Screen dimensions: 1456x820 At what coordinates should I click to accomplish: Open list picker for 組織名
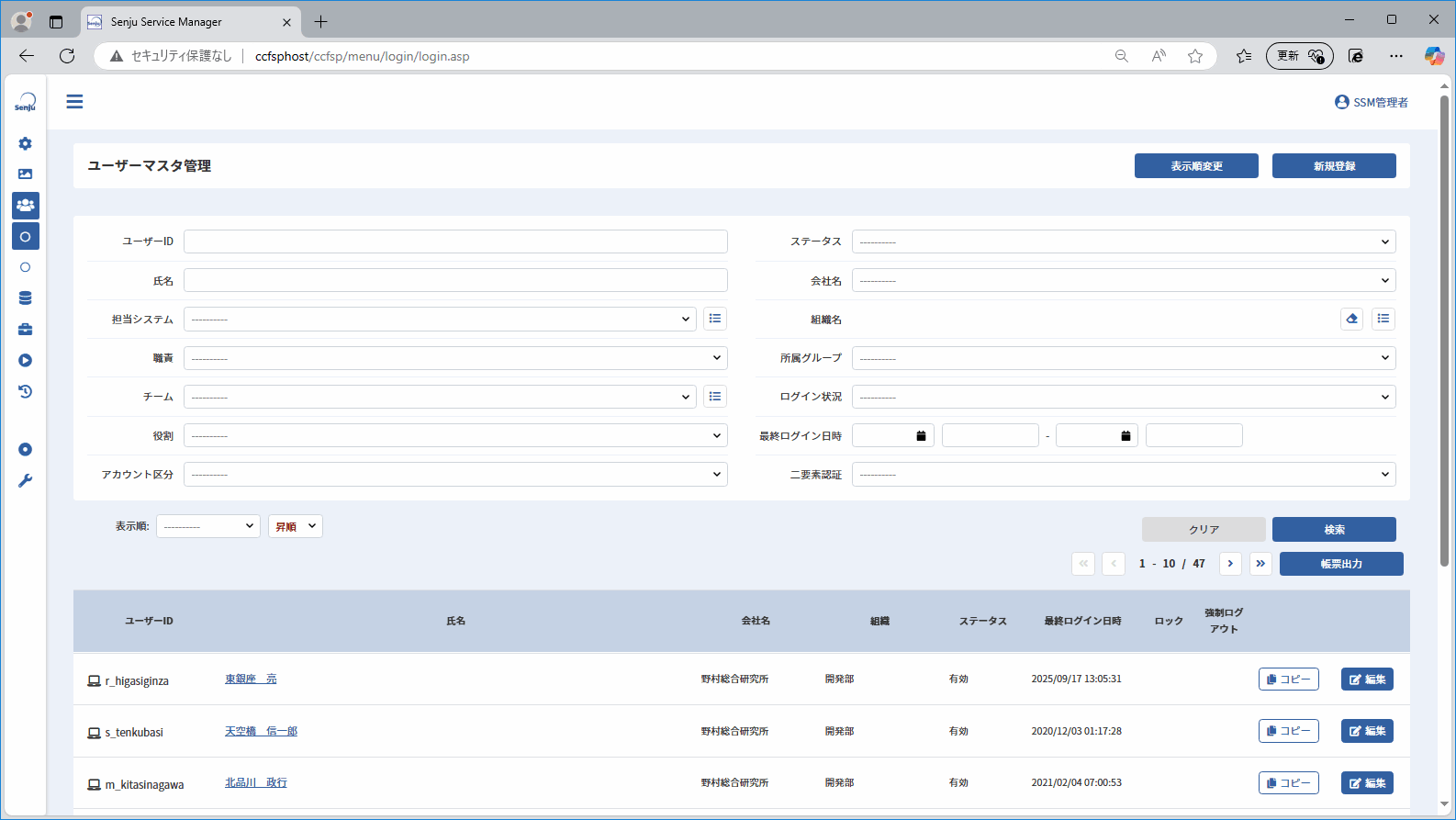(x=1383, y=319)
